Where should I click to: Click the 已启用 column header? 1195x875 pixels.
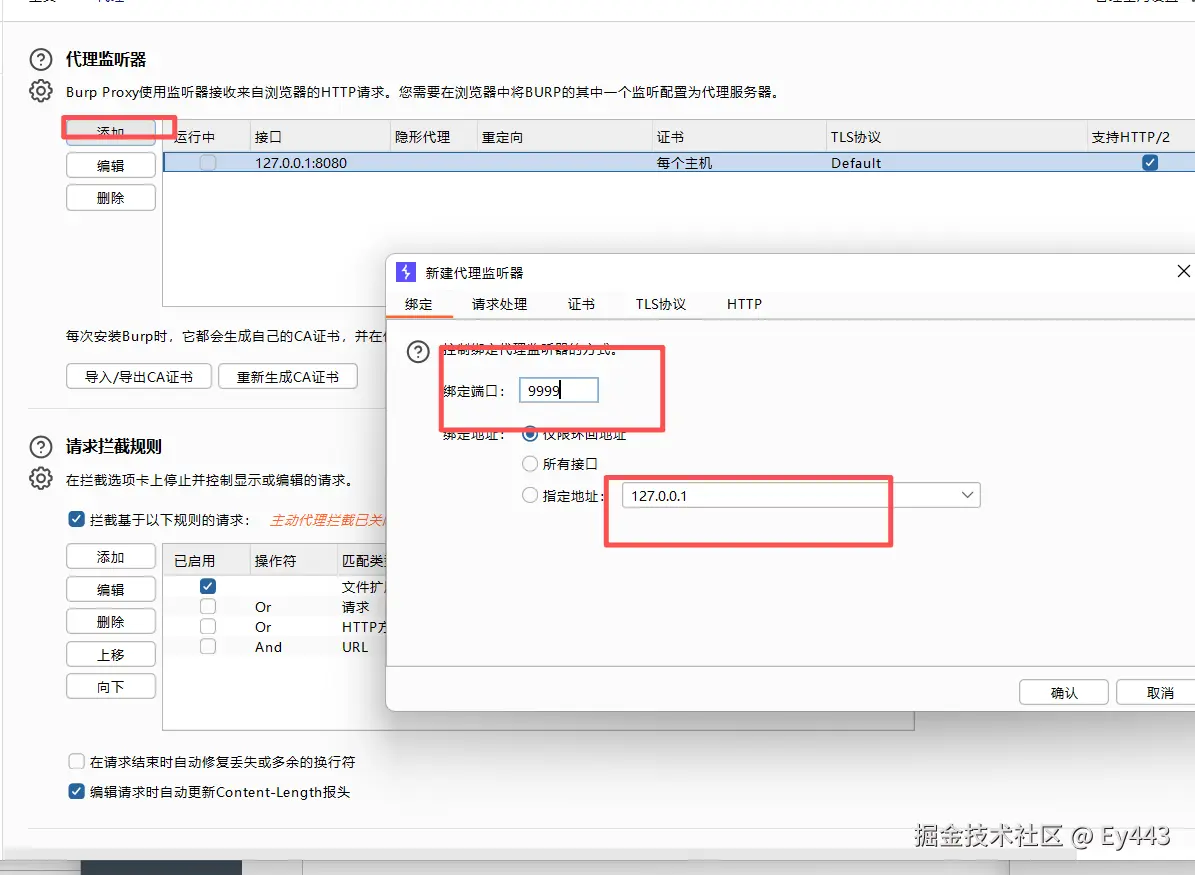click(x=207, y=561)
